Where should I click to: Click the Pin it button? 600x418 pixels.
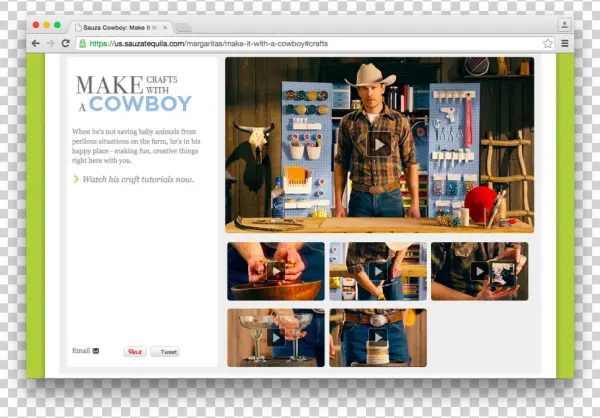[134, 352]
